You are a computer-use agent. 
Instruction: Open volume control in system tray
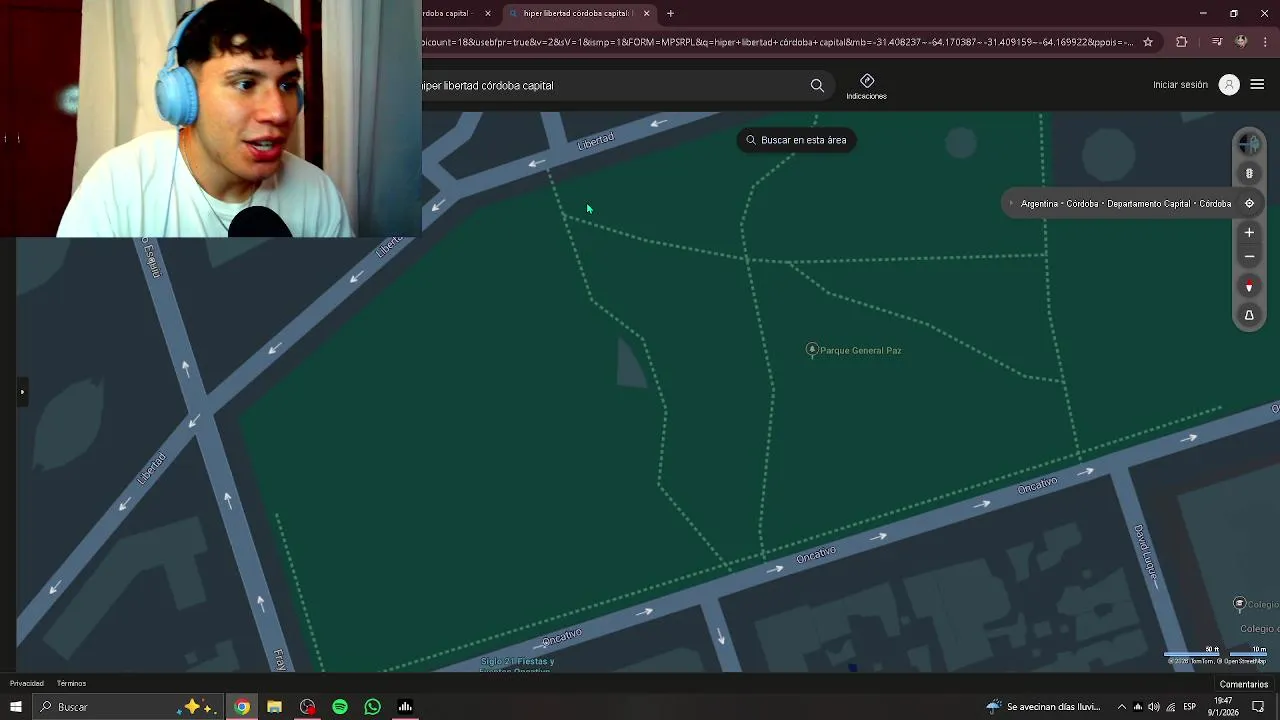1154,707
